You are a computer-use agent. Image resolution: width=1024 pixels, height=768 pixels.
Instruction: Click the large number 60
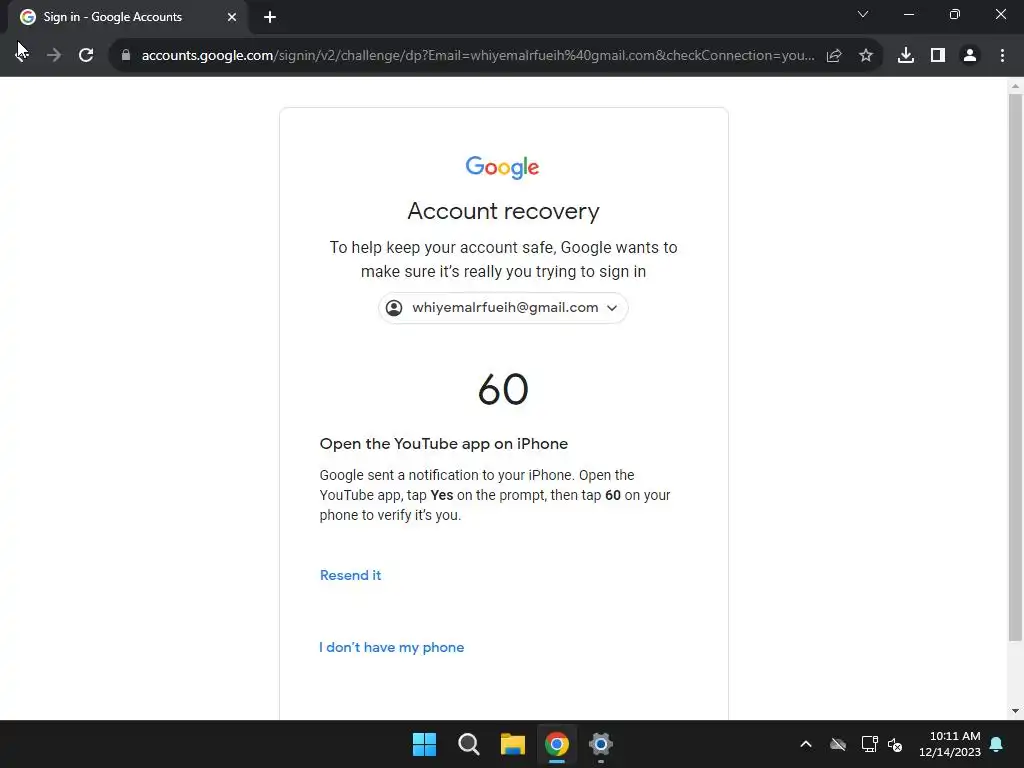tap(503, 389)
